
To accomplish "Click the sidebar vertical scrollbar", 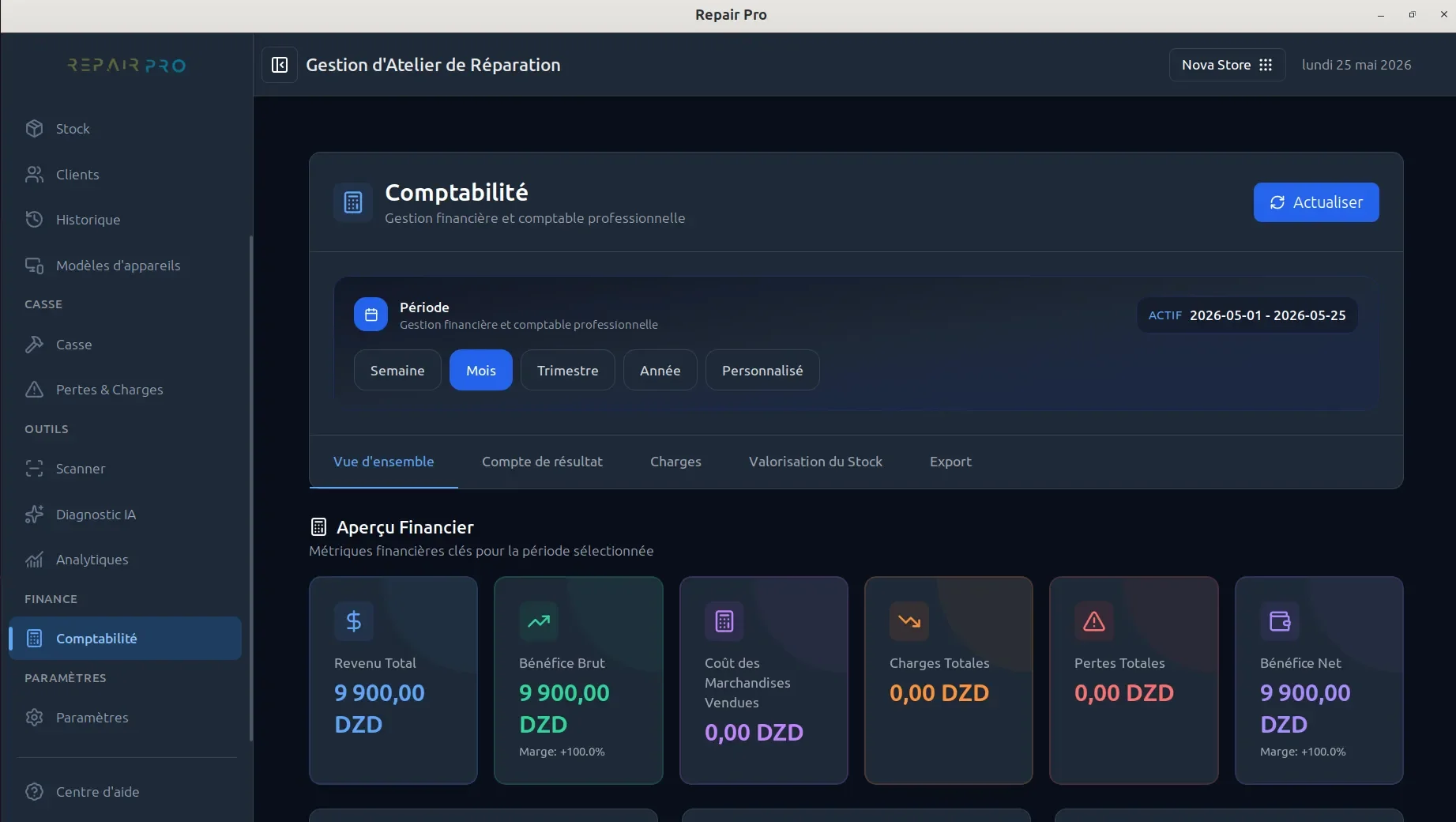I will [x=251, y=488].
